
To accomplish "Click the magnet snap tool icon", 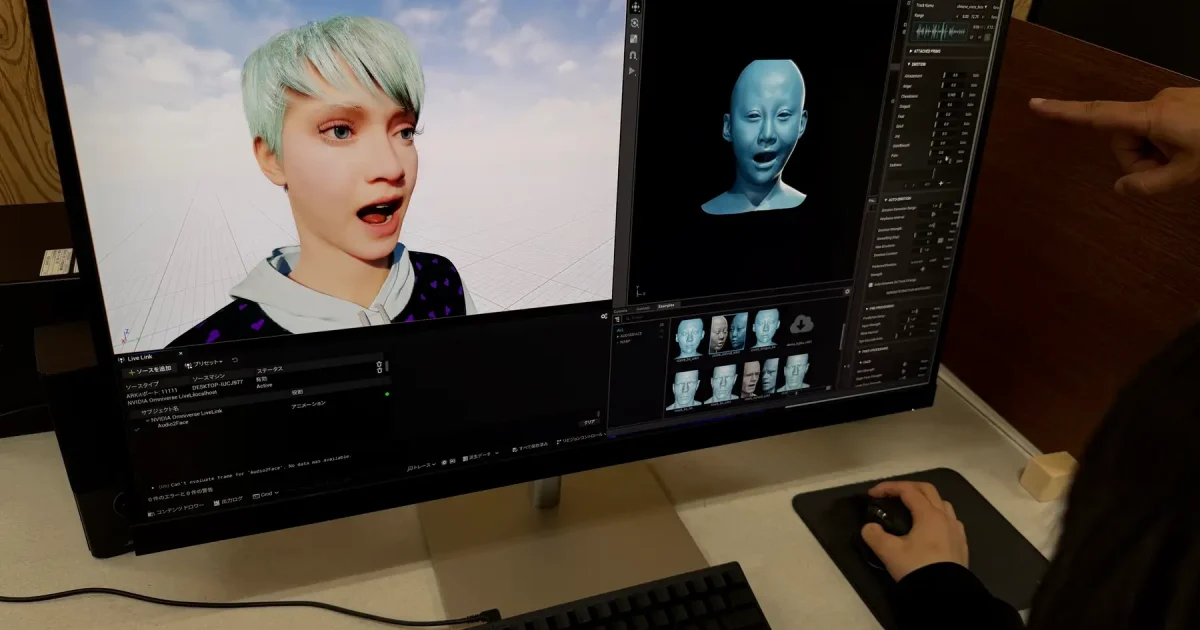I will click(x=633, y=54).
